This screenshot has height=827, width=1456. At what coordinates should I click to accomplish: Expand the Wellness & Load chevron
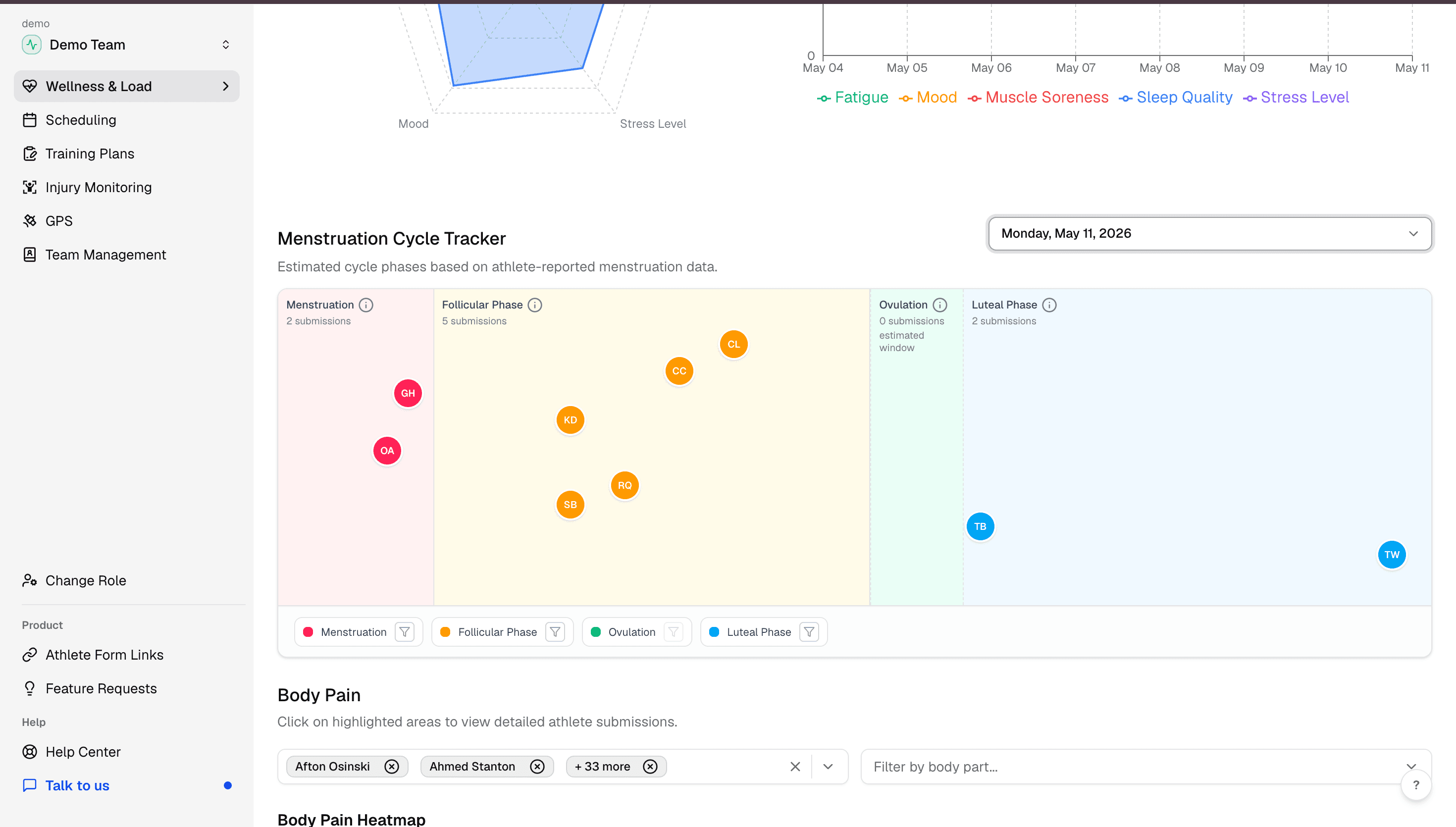click(225, 86)
